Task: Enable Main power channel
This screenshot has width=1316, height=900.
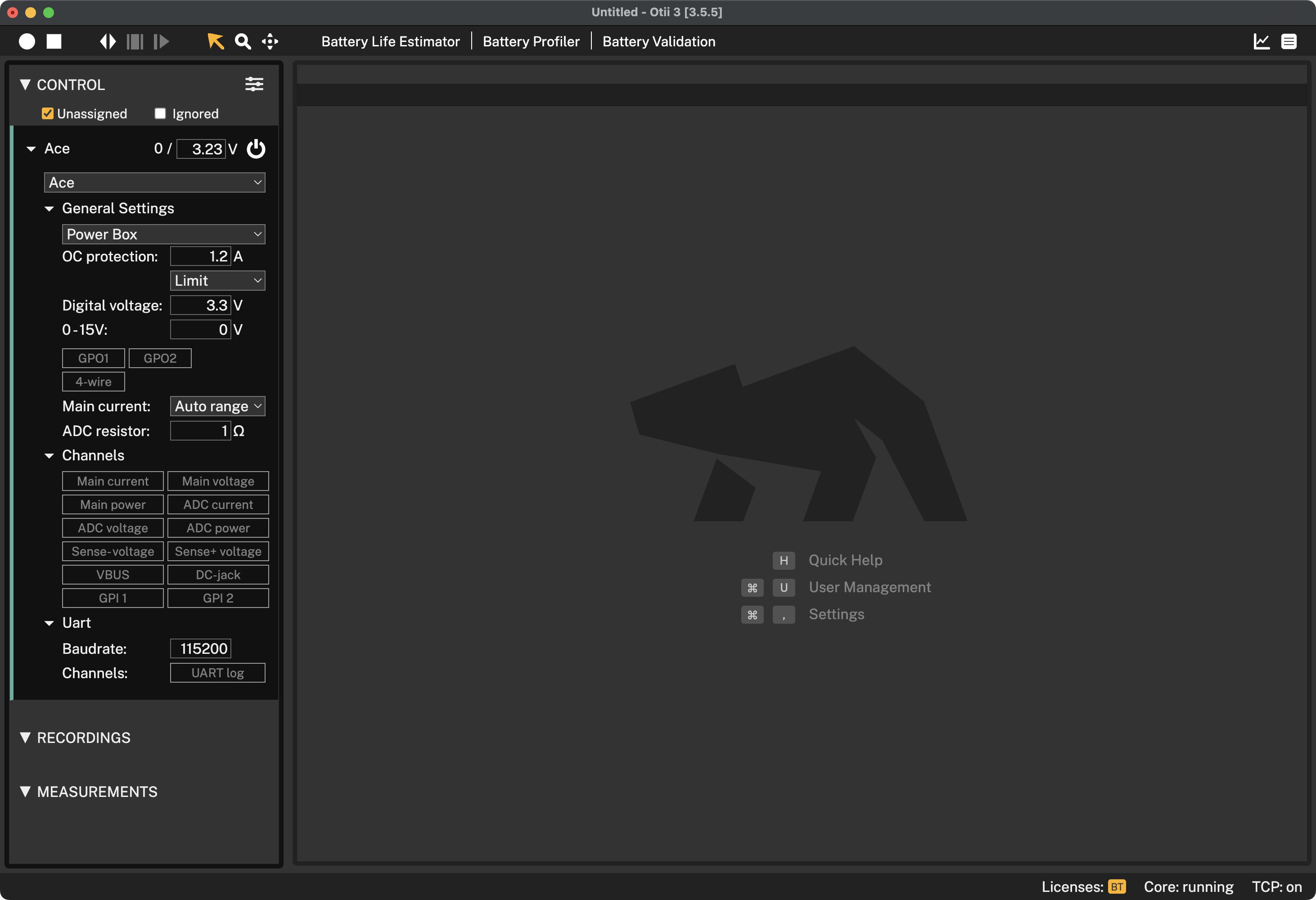Action: pos(113,504)
